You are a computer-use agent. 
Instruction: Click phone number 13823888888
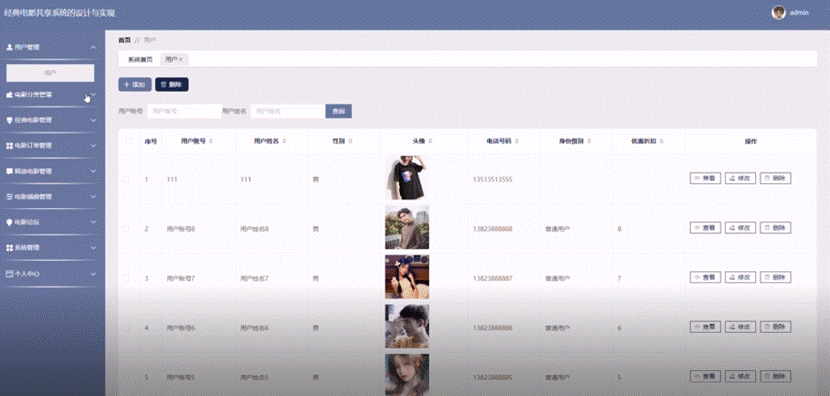(x=492, y=229)
